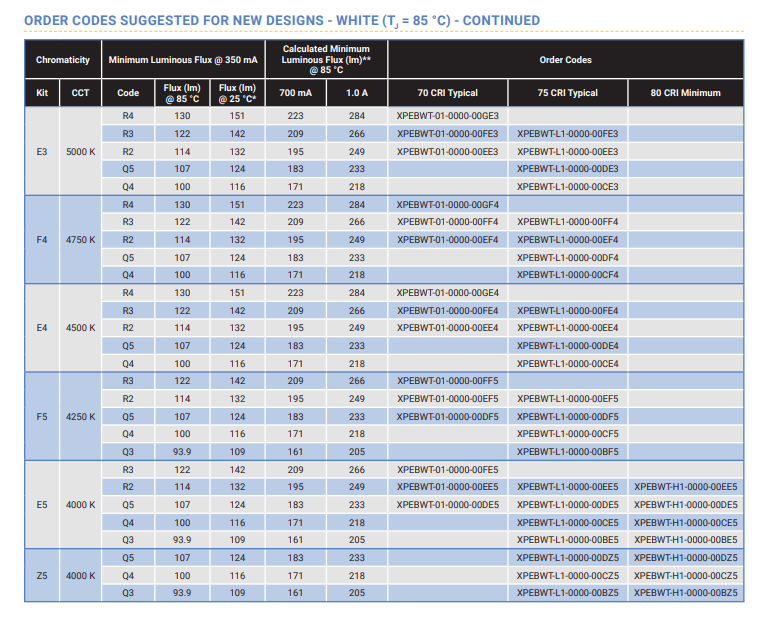Click order code XPEBWT-01-0000-00DE5
774x619 pixels.
[x=448, y=504]
